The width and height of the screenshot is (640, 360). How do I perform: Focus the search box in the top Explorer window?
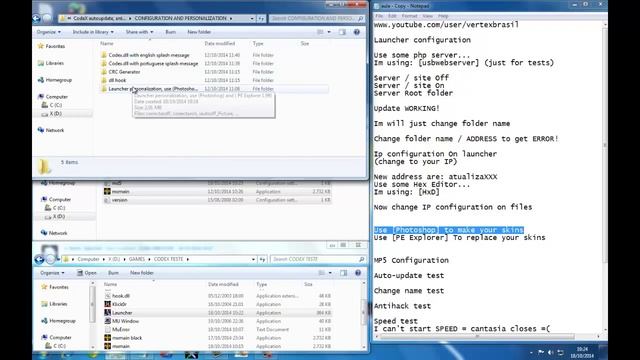pyautogui.click(x=313, y=18)
